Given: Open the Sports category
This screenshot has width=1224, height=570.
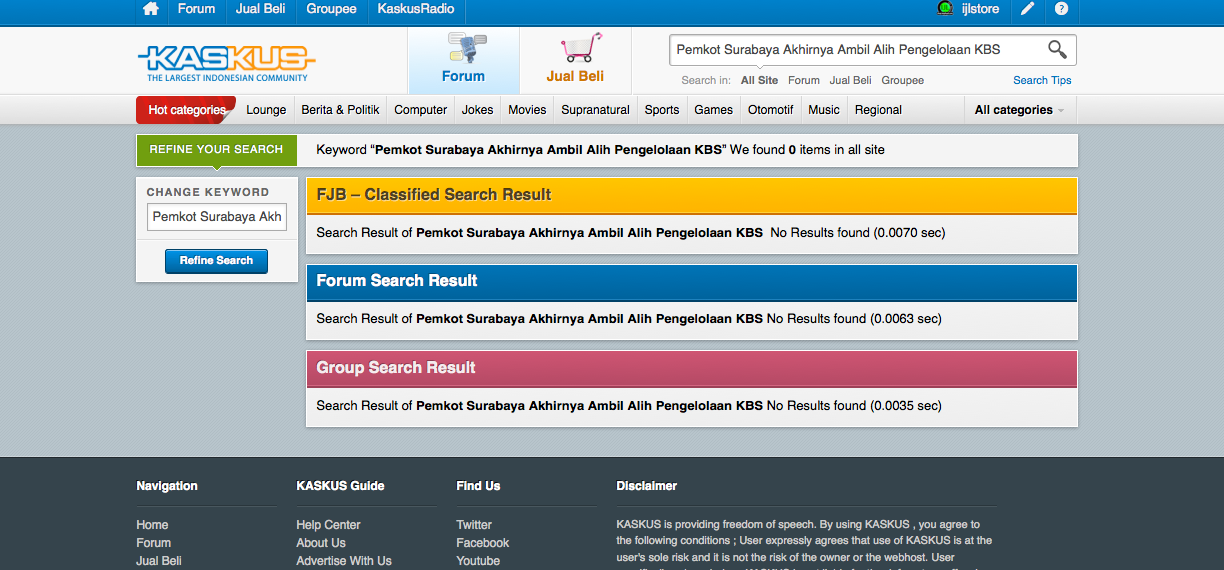Looking at the screenshot, I should coord(661,110).
